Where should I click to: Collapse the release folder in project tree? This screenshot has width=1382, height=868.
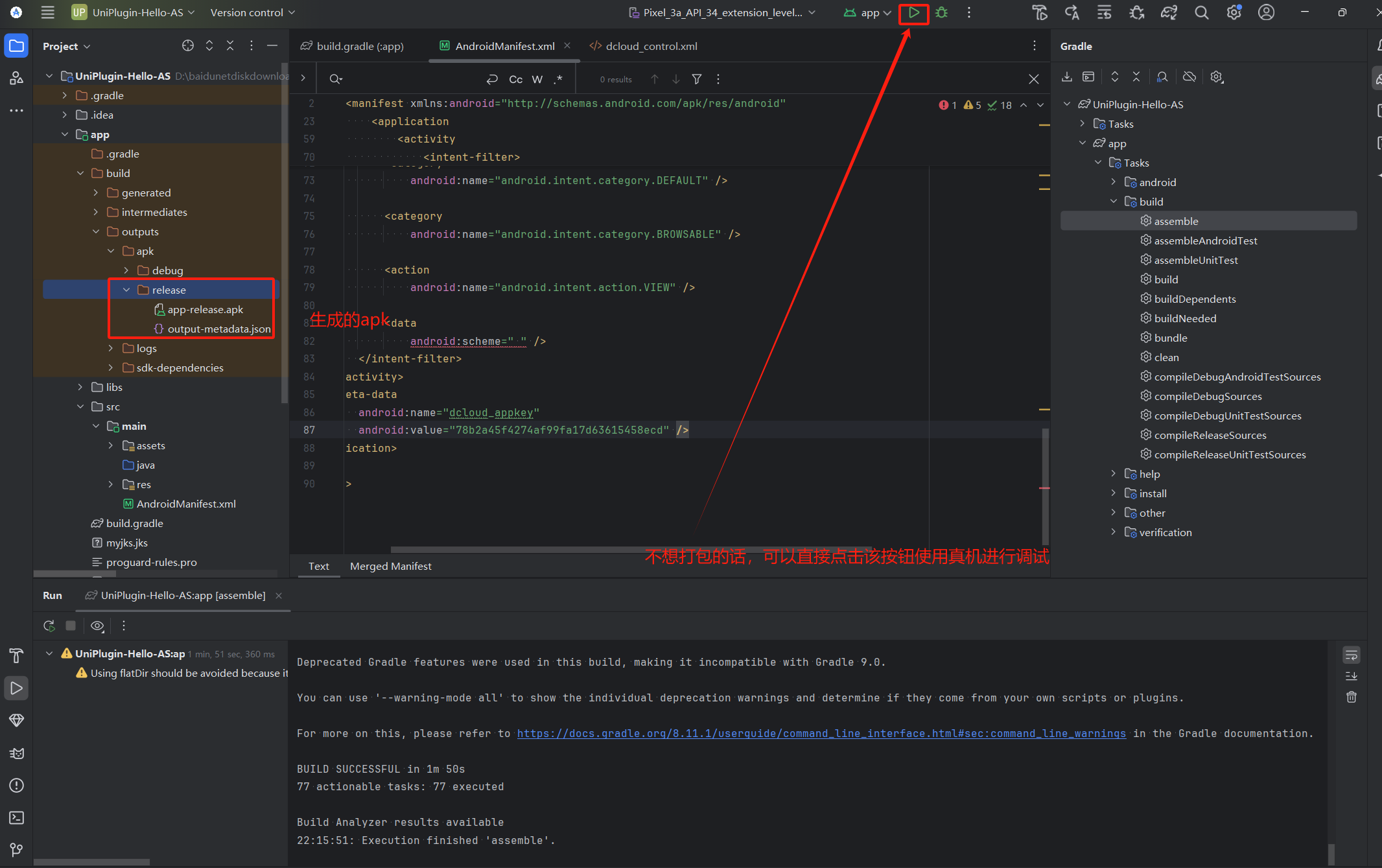click(x=126, y=290)
